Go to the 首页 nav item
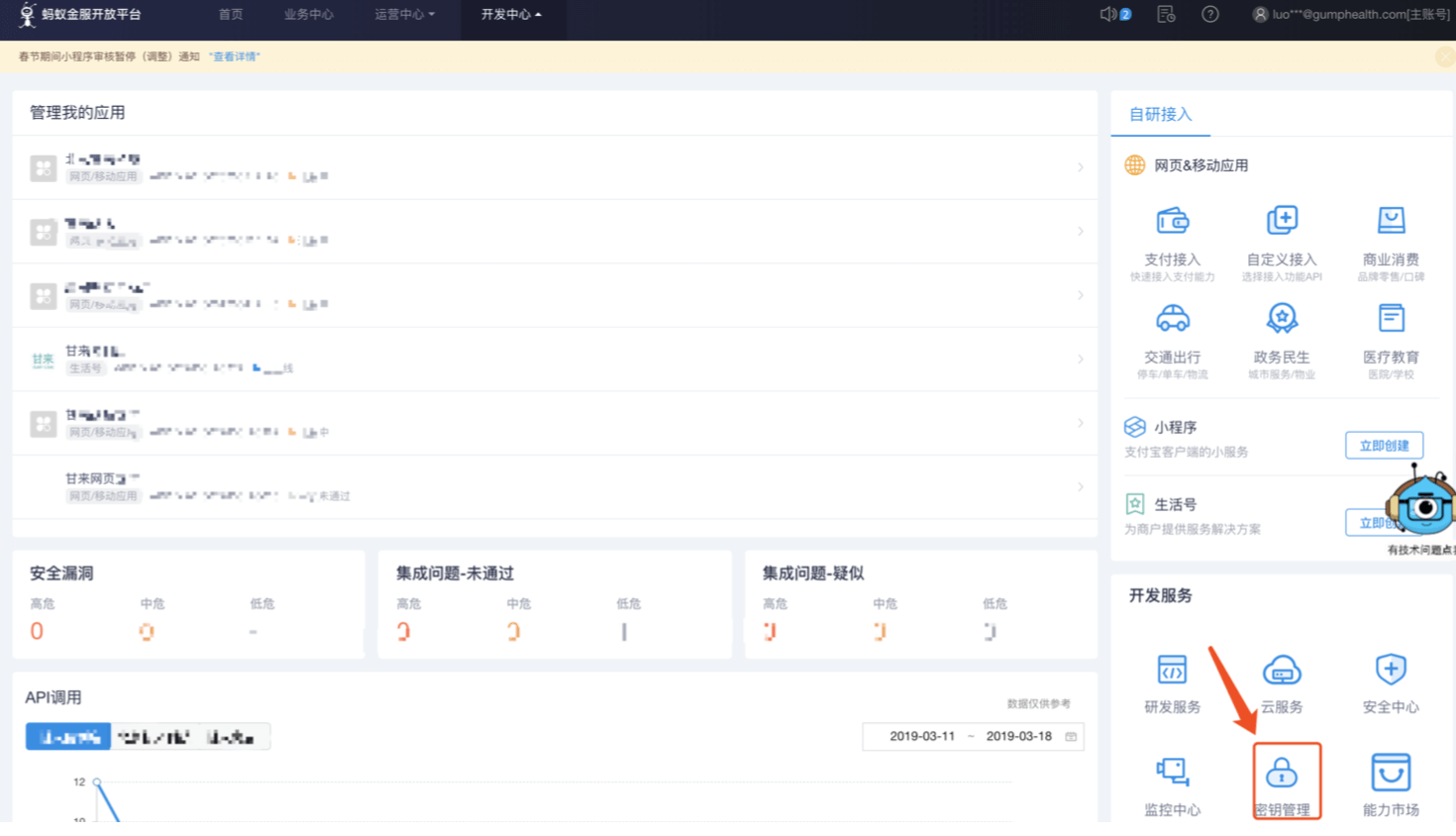Screen dimensions: 1456x836 click(231, 15)
